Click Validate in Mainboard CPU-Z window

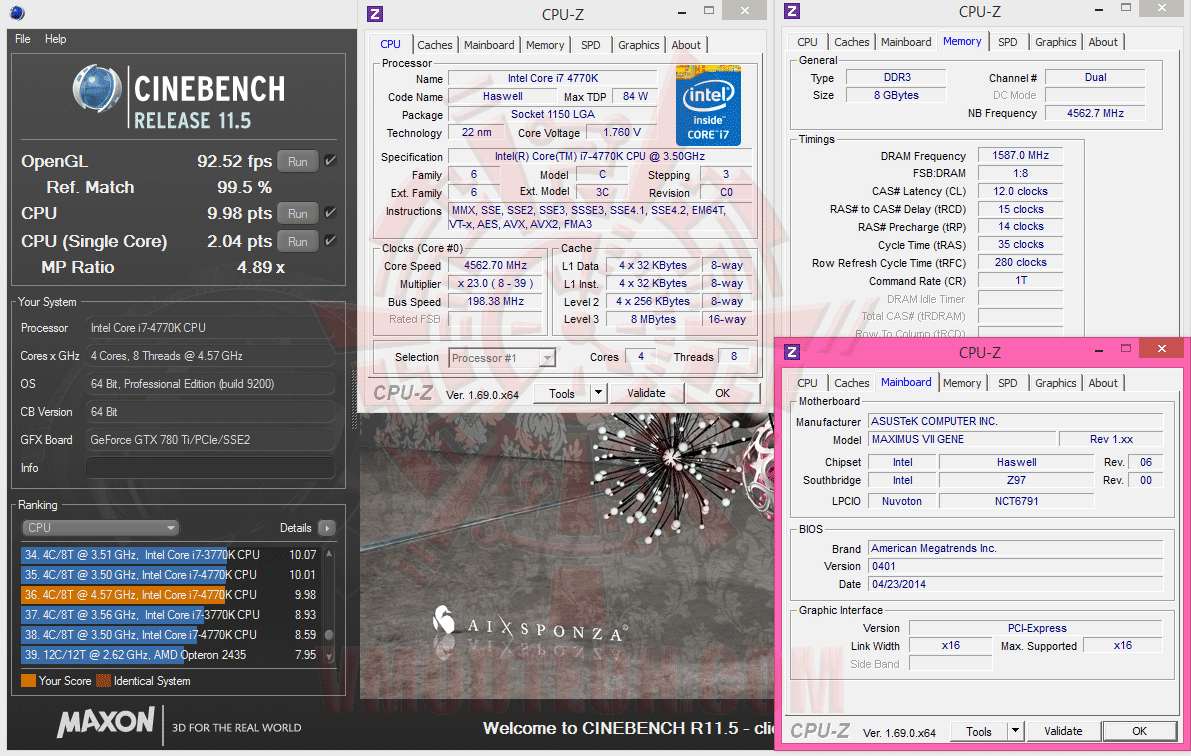point(1063,731)
